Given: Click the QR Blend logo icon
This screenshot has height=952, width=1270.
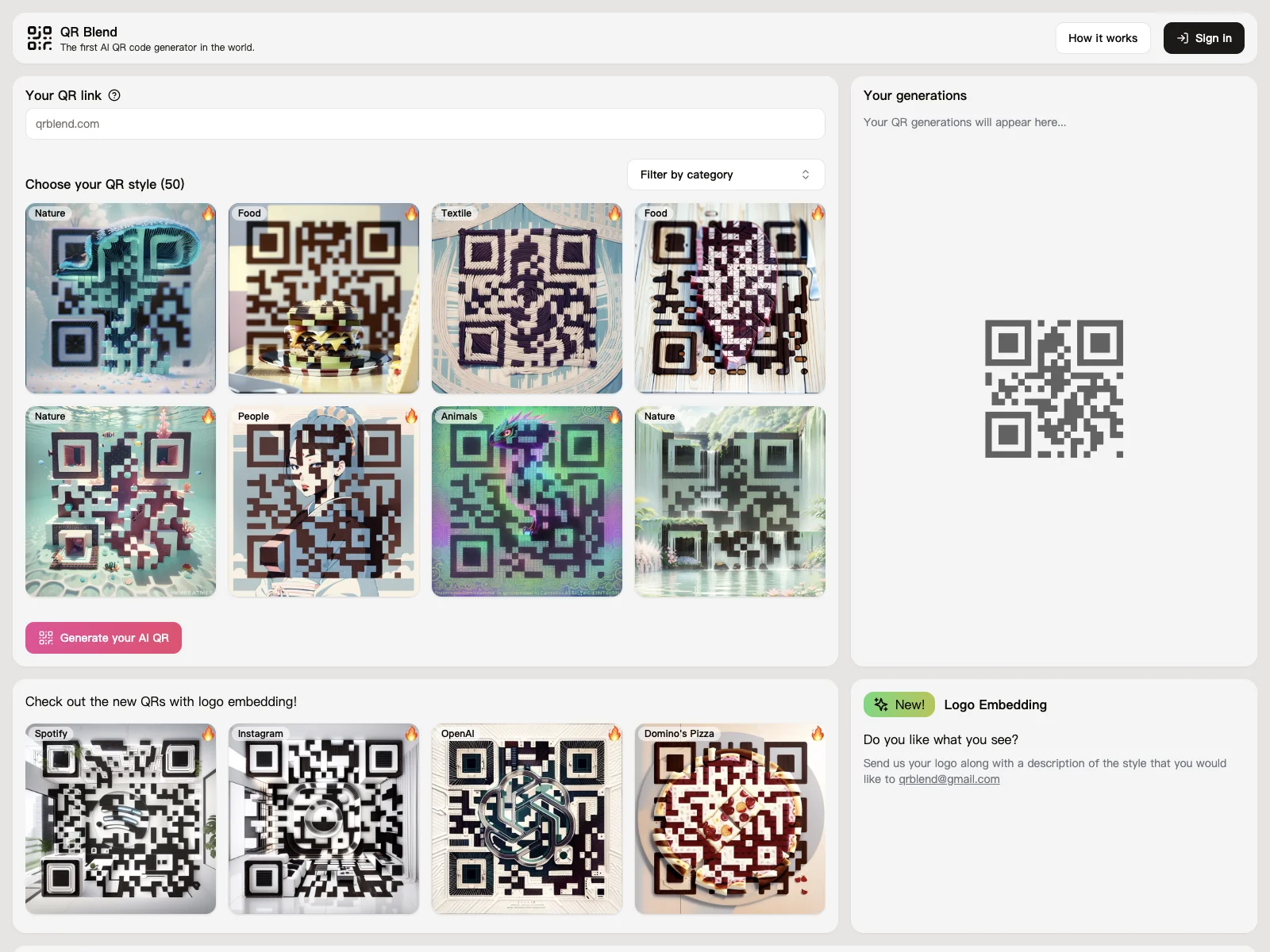Looking at the screenshot, I should (40, 38).
